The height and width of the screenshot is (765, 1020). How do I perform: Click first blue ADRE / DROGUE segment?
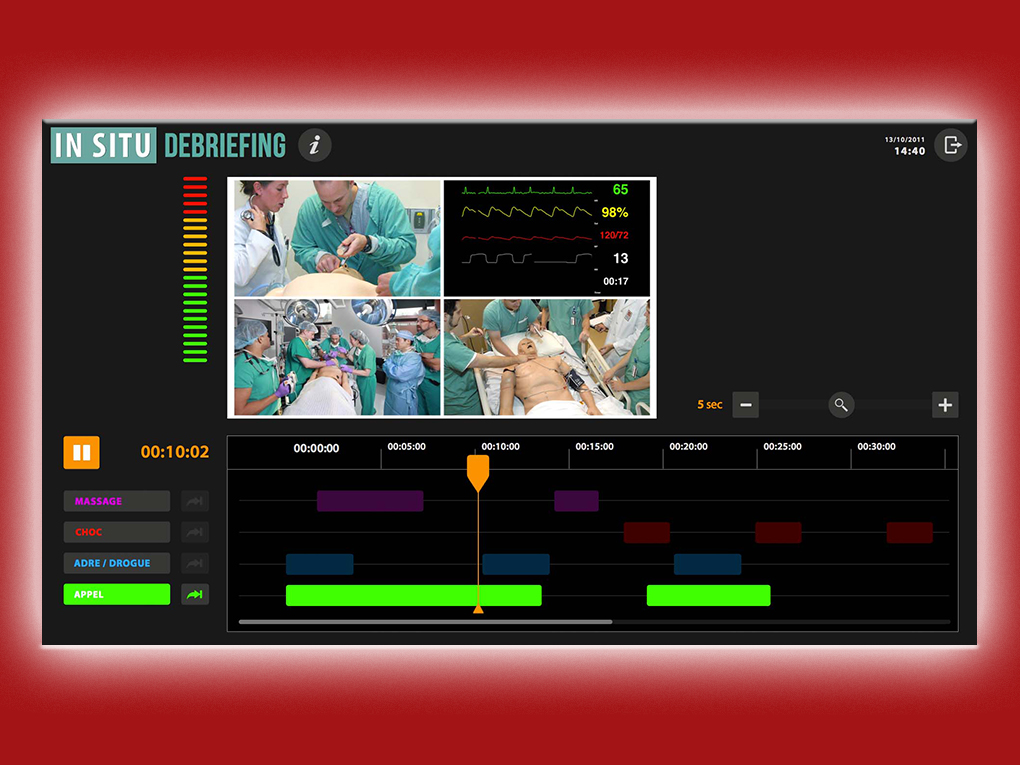(319, 564)
